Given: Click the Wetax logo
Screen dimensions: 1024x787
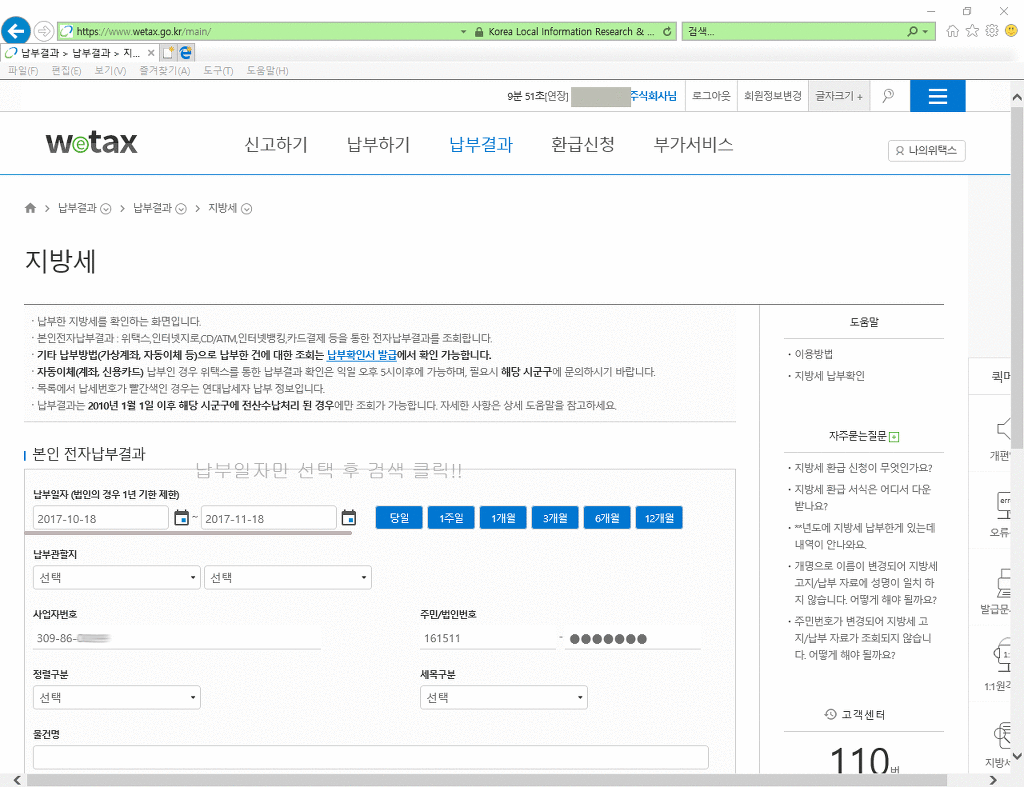Looking at the screenshot, I should [x=91, y=144].
